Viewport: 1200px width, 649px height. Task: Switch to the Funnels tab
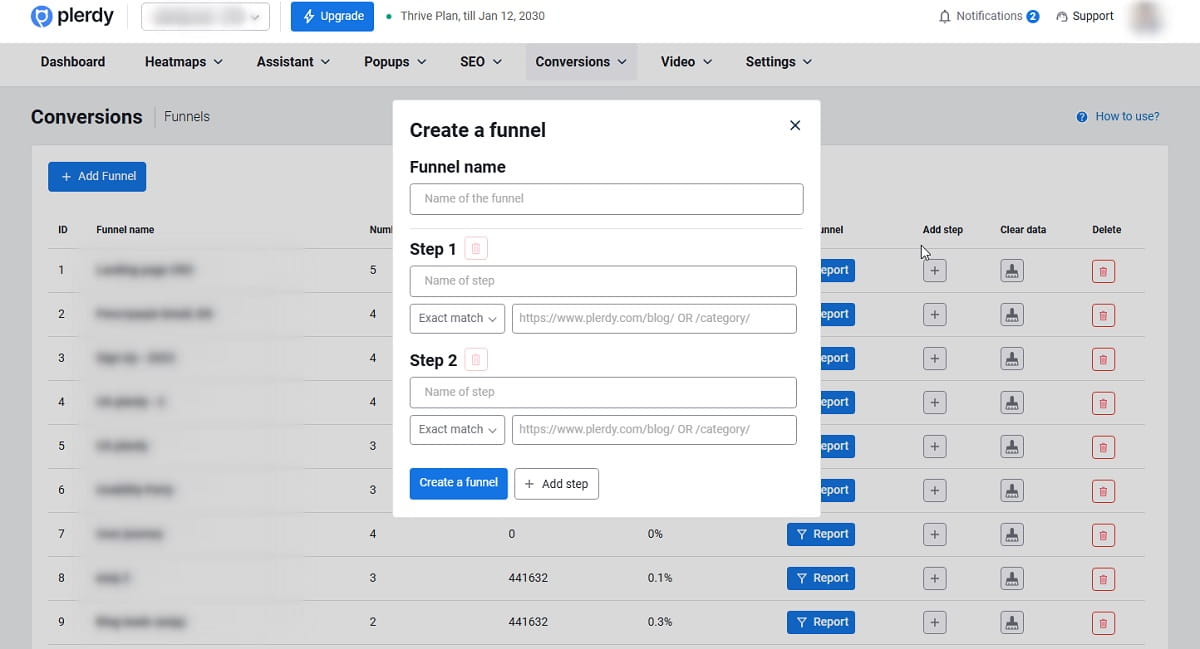pyautogui.click(x=186, y=116)
